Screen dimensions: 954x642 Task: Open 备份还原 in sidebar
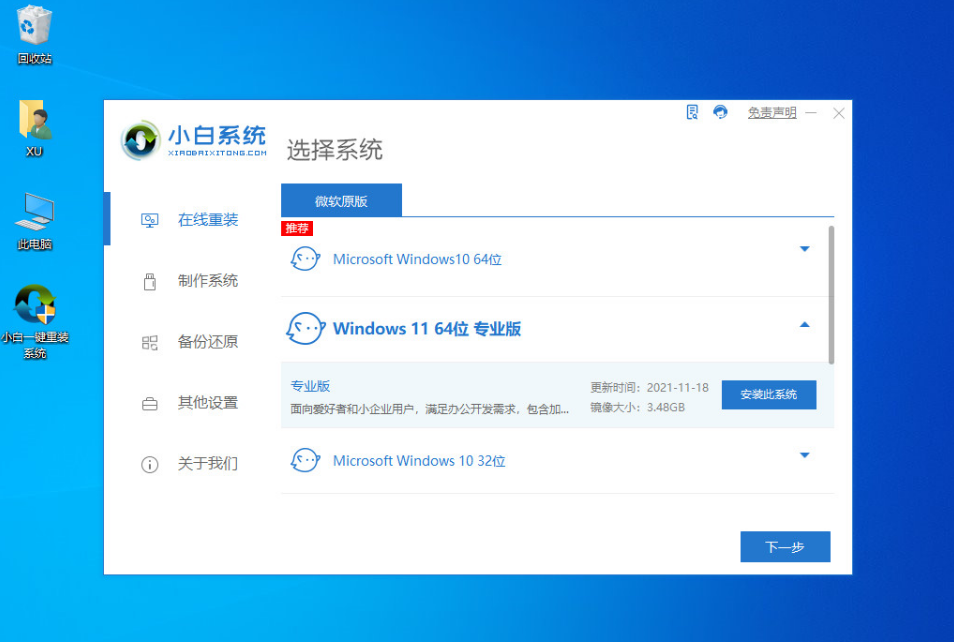click(207, 342)
